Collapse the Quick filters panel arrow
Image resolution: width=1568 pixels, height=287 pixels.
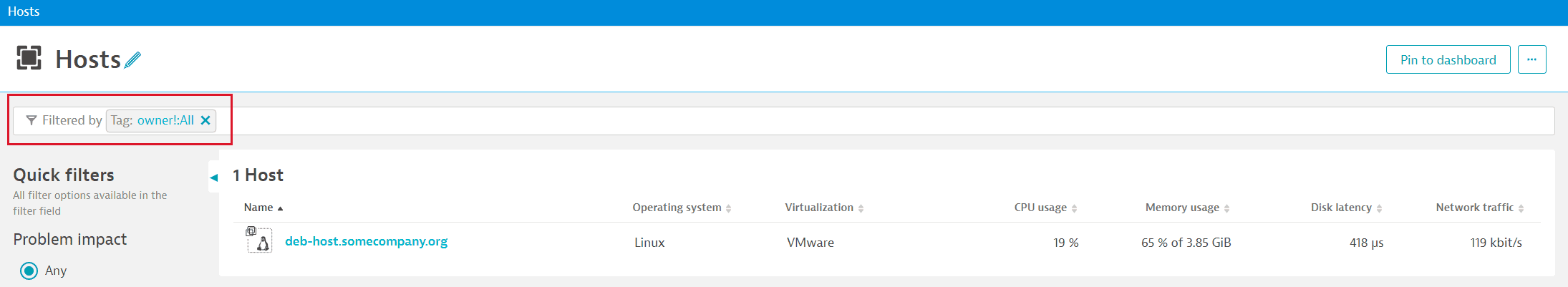tap(213, 177)
